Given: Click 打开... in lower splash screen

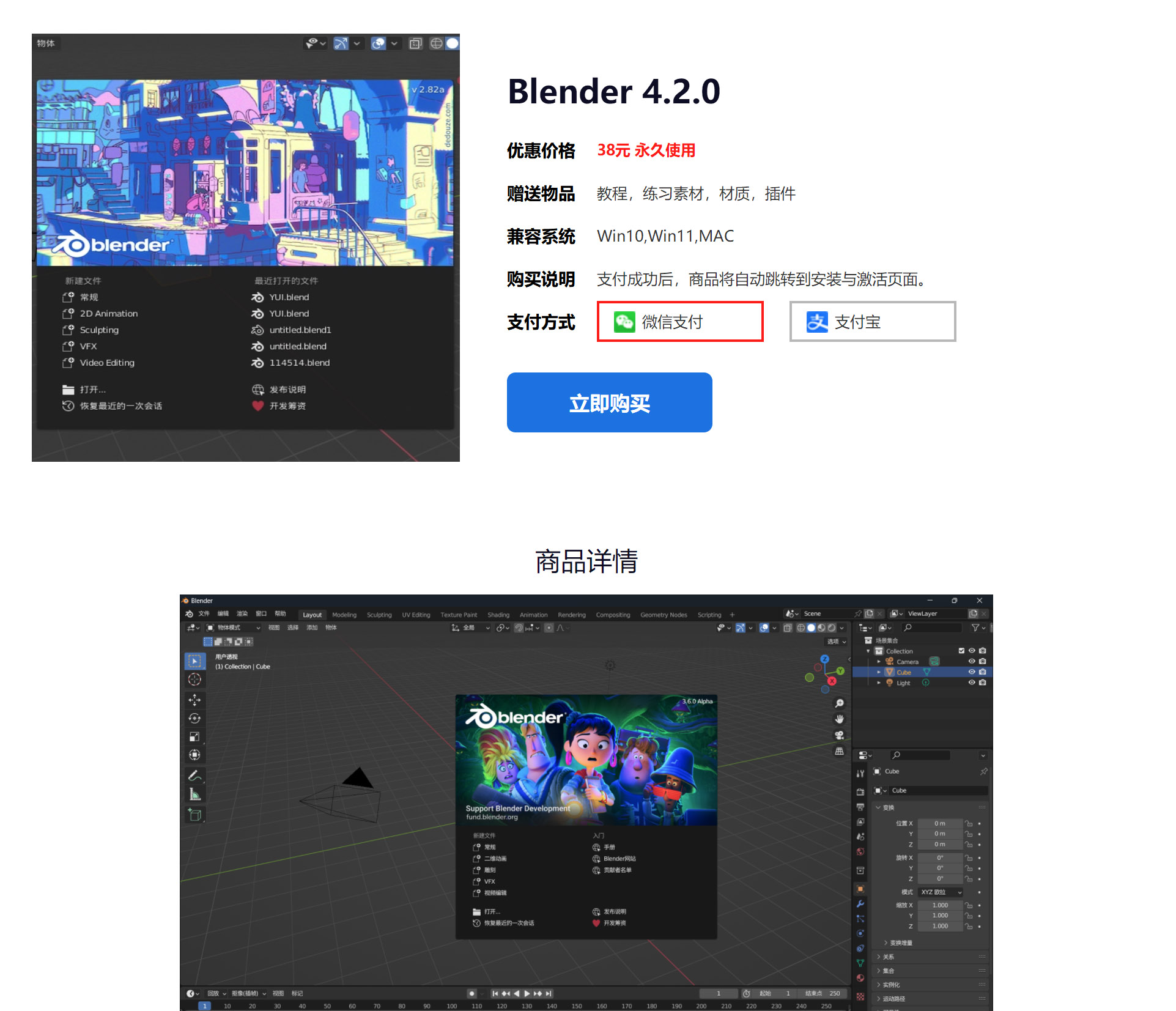Looking at the screenshot, I should coord(487,911).
